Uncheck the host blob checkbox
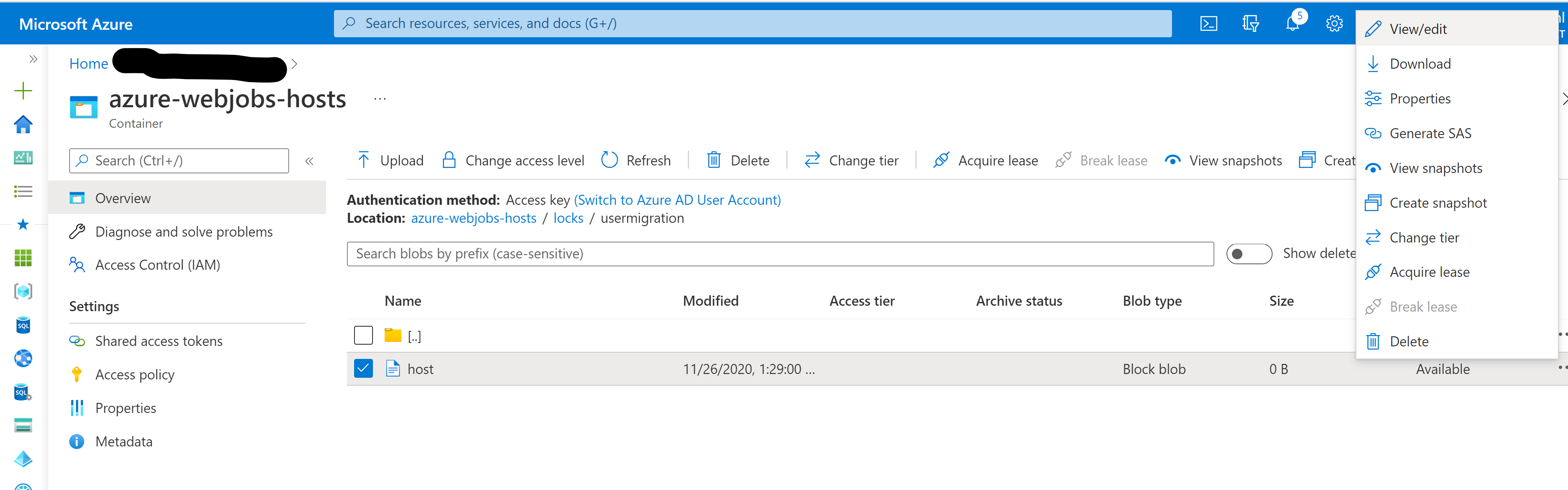This screenshot has height=490, width=1568. (x=363, y=368)
